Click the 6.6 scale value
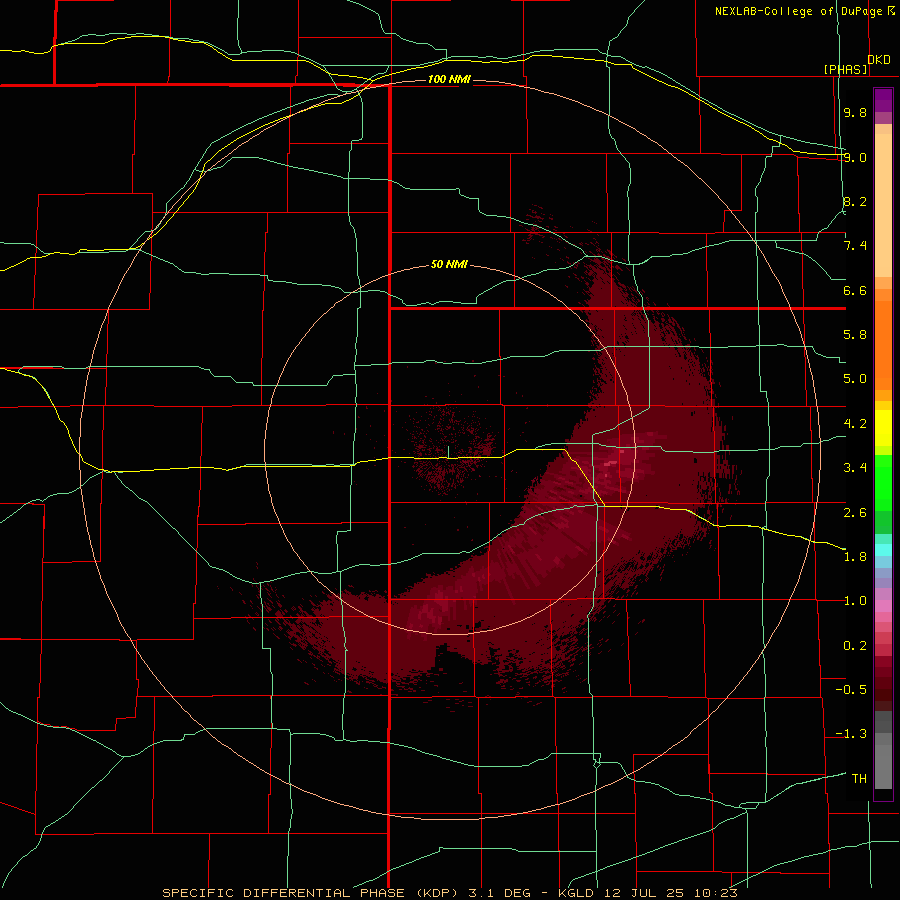Screen dimensions: 900x900 click(x=855, y=290)
